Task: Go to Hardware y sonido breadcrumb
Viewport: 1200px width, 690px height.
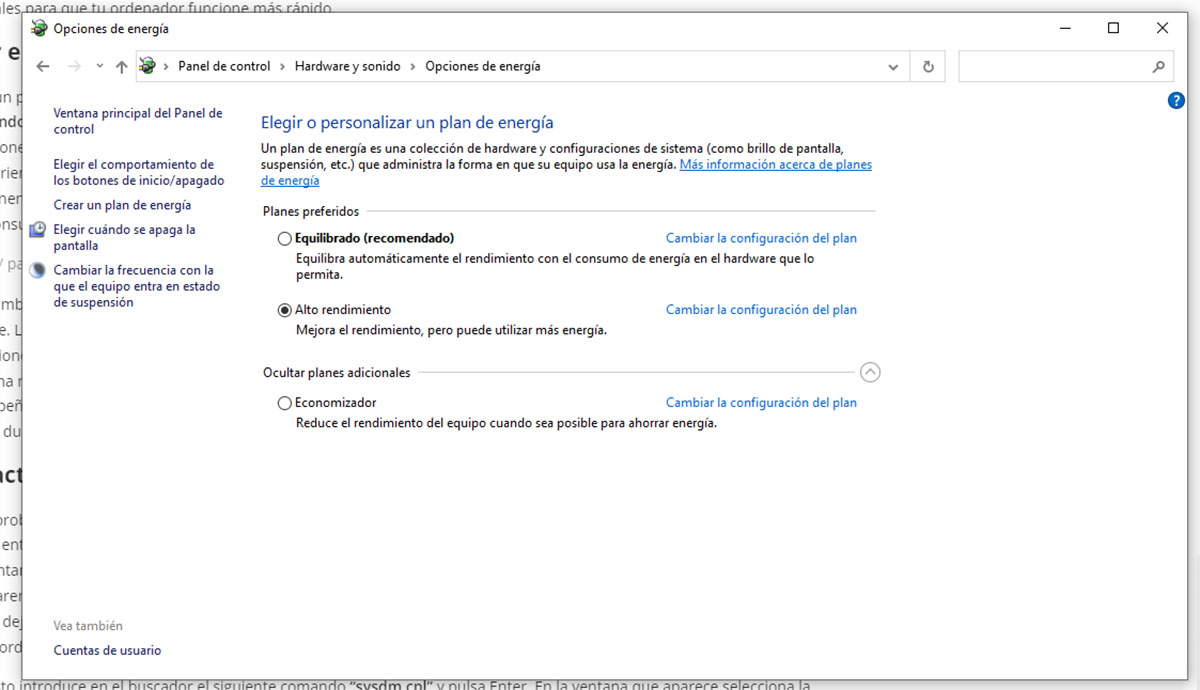Action: click(x=347, y=67)
